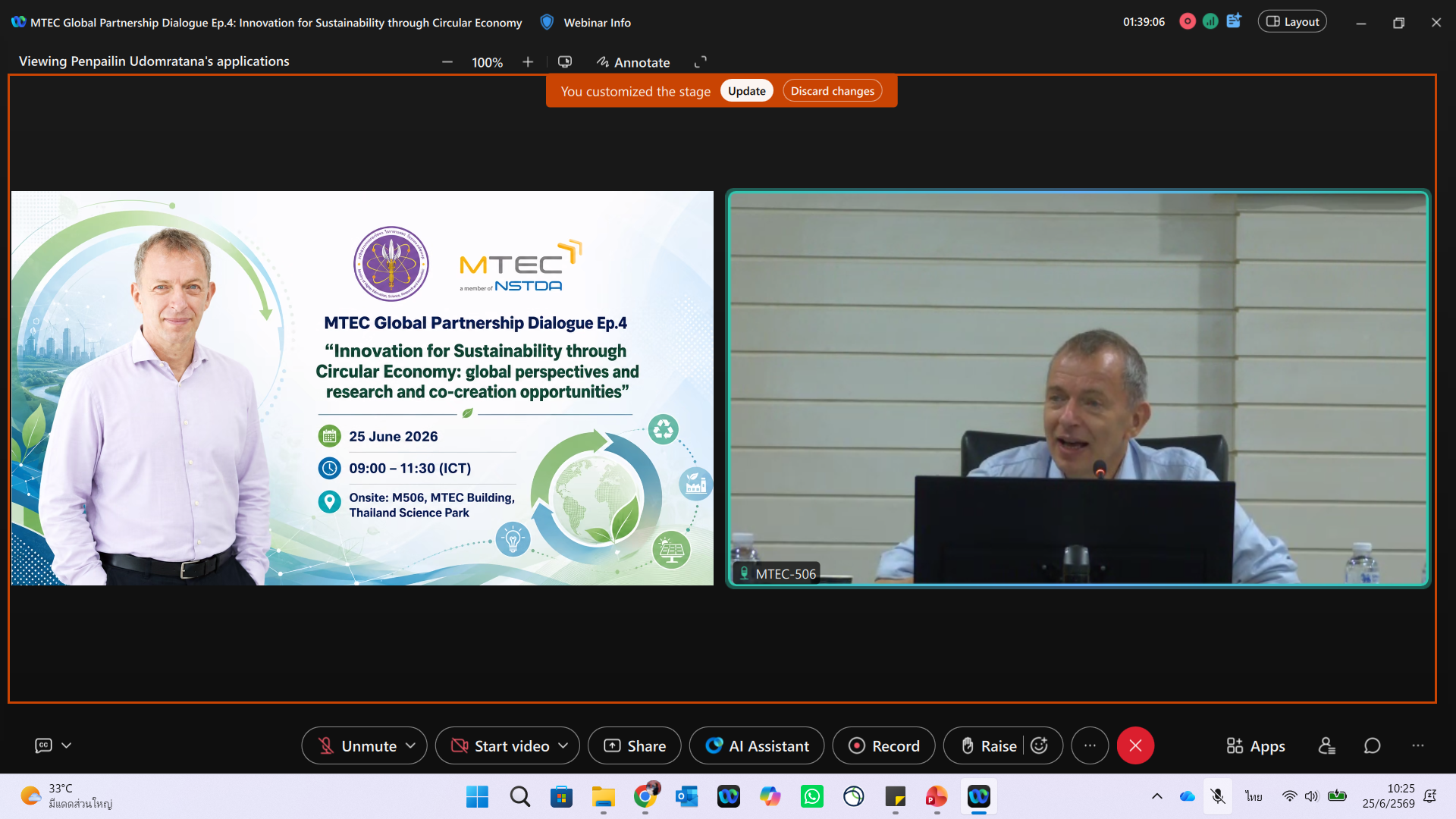Open the clock and date 10:25 panel
This screenshot has width=1456, height=819.
coord(1389,796)
